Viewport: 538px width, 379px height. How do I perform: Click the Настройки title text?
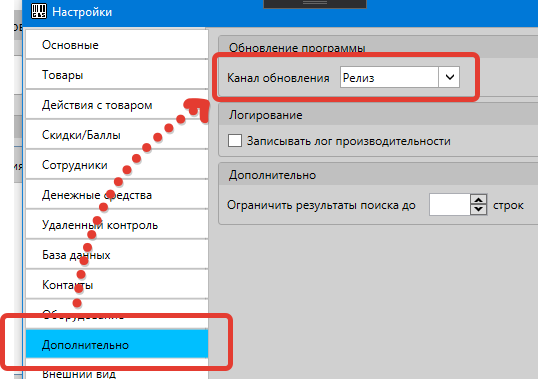click(x=82, y=12)
